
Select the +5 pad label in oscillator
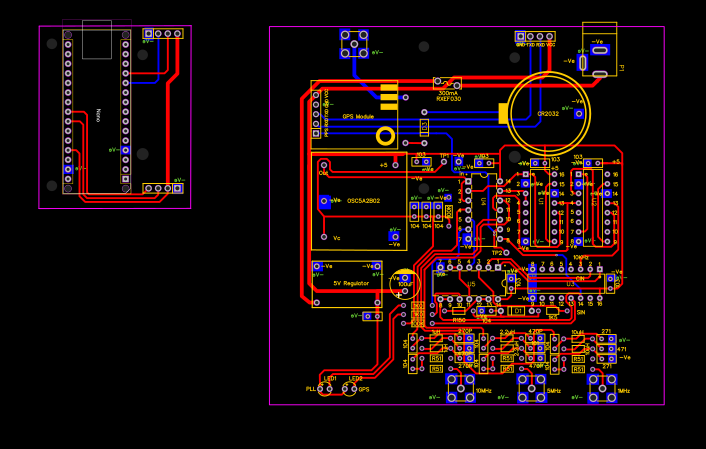tap(383, 165)
